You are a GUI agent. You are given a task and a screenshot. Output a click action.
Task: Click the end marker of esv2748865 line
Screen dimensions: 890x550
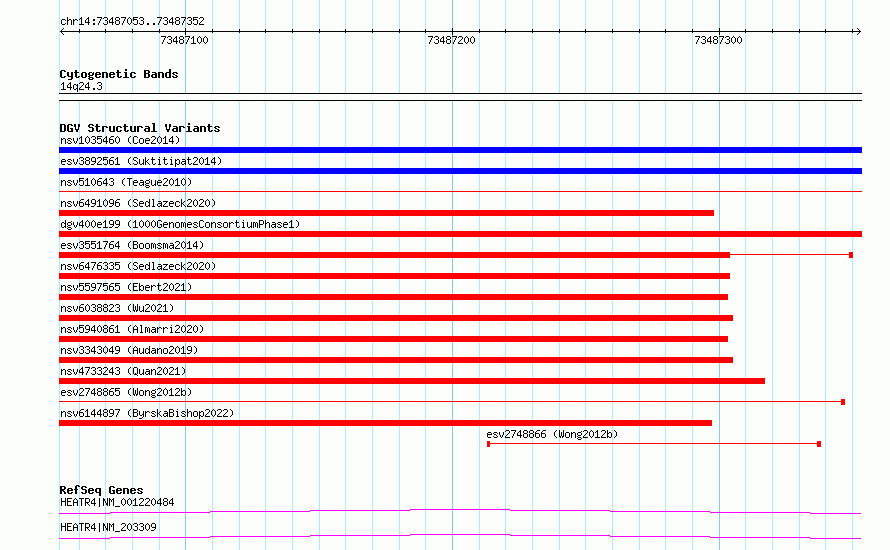(843, 402)
